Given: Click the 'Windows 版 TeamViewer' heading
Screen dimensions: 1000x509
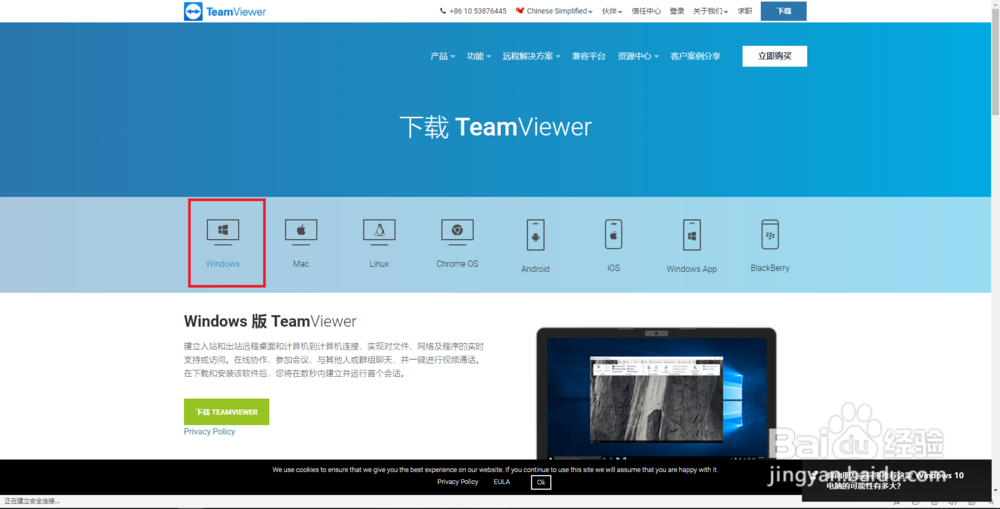Looking at the screenshot, I should 270,321.
